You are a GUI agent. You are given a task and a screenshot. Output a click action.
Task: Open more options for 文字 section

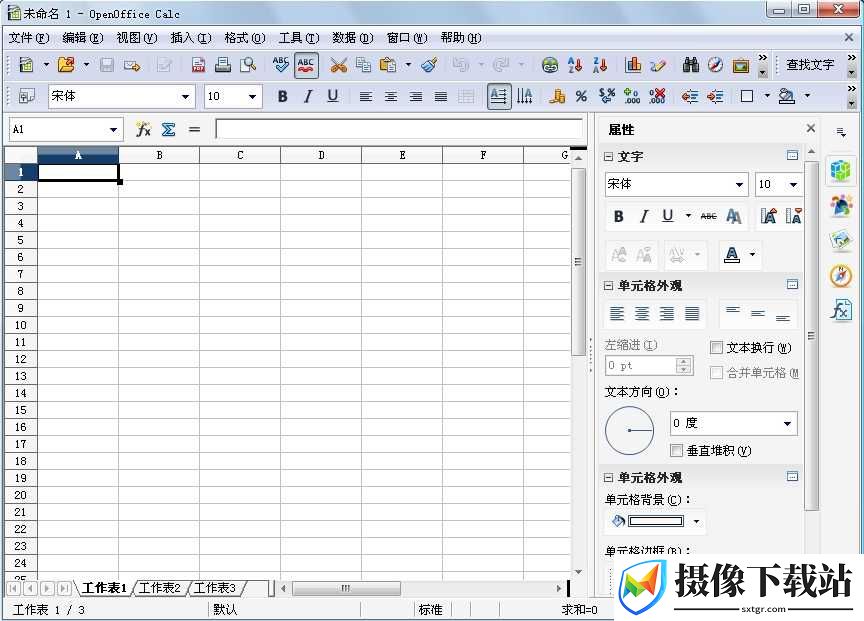(x=792, y=156)
